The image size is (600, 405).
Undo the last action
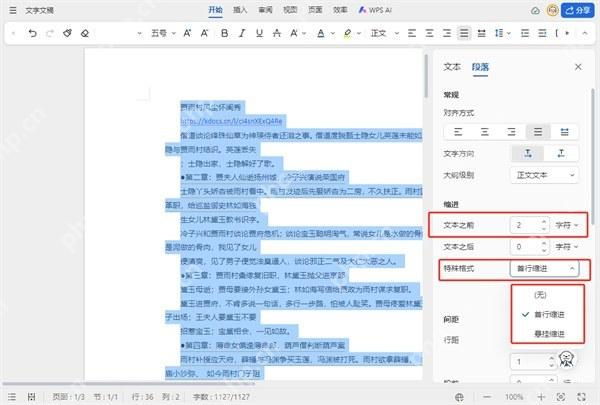(33, 33)
